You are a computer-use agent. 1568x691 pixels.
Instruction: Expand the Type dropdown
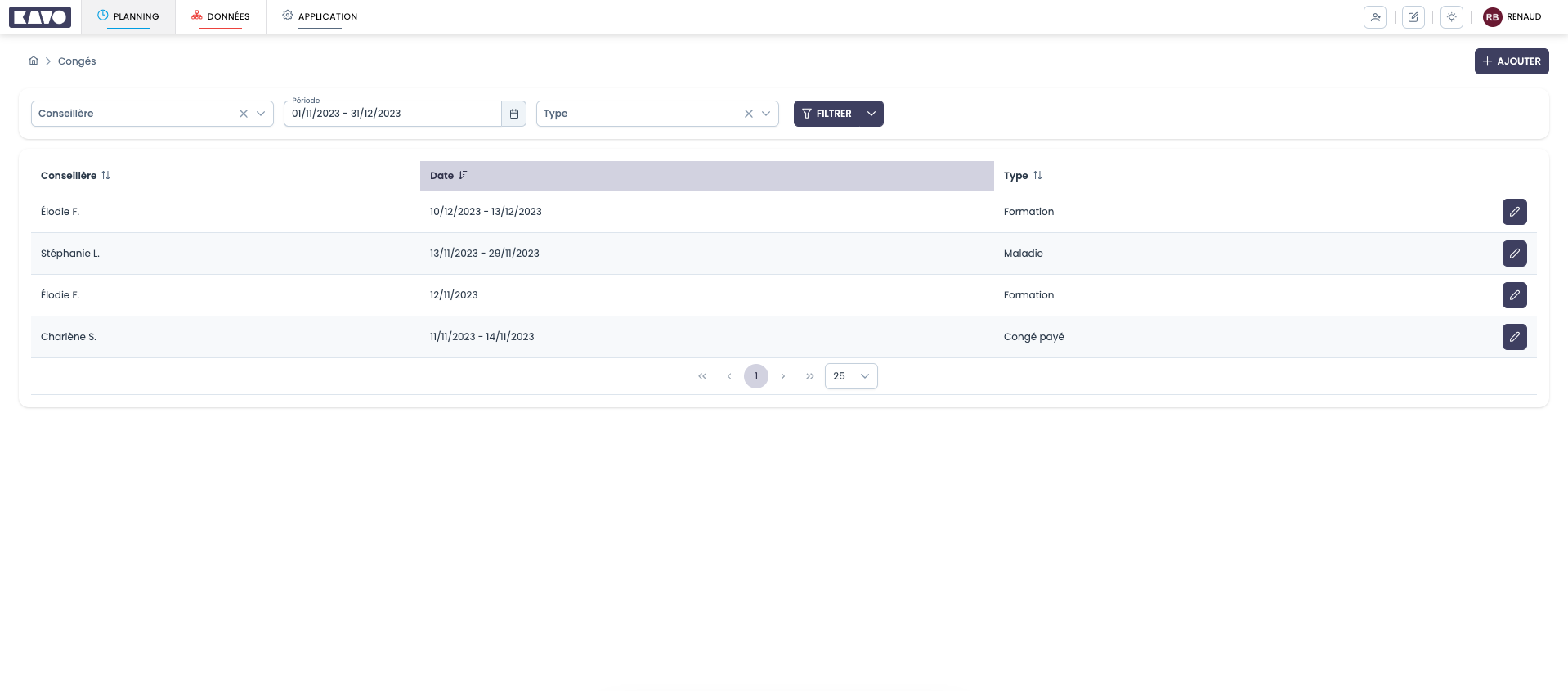pos(766,114)
